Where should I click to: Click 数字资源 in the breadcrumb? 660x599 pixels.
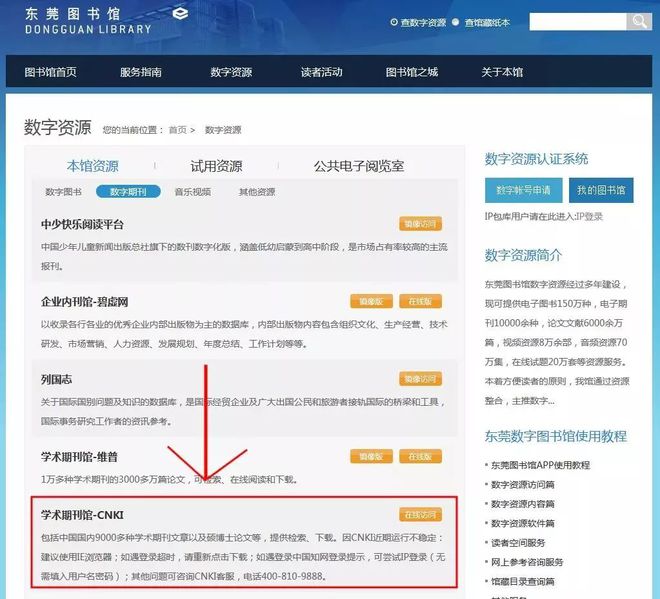(223, 130)
